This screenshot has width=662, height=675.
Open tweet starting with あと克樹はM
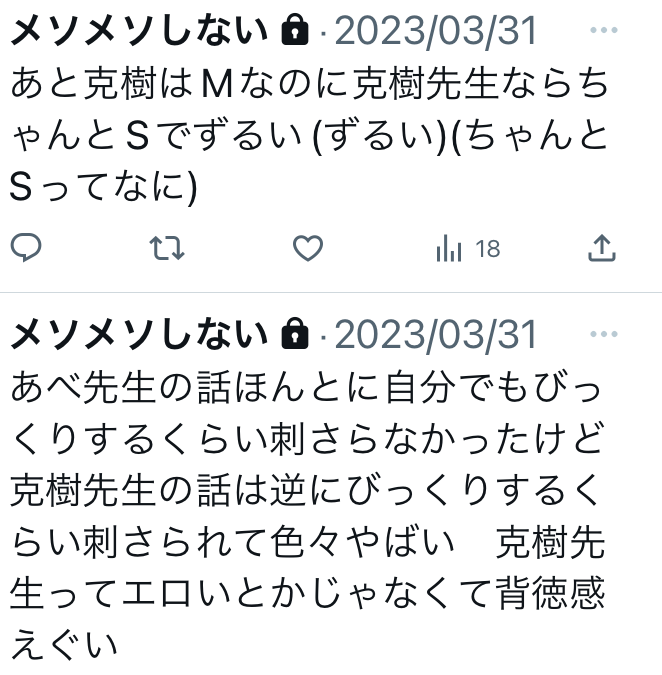click(x=309, y=136)
